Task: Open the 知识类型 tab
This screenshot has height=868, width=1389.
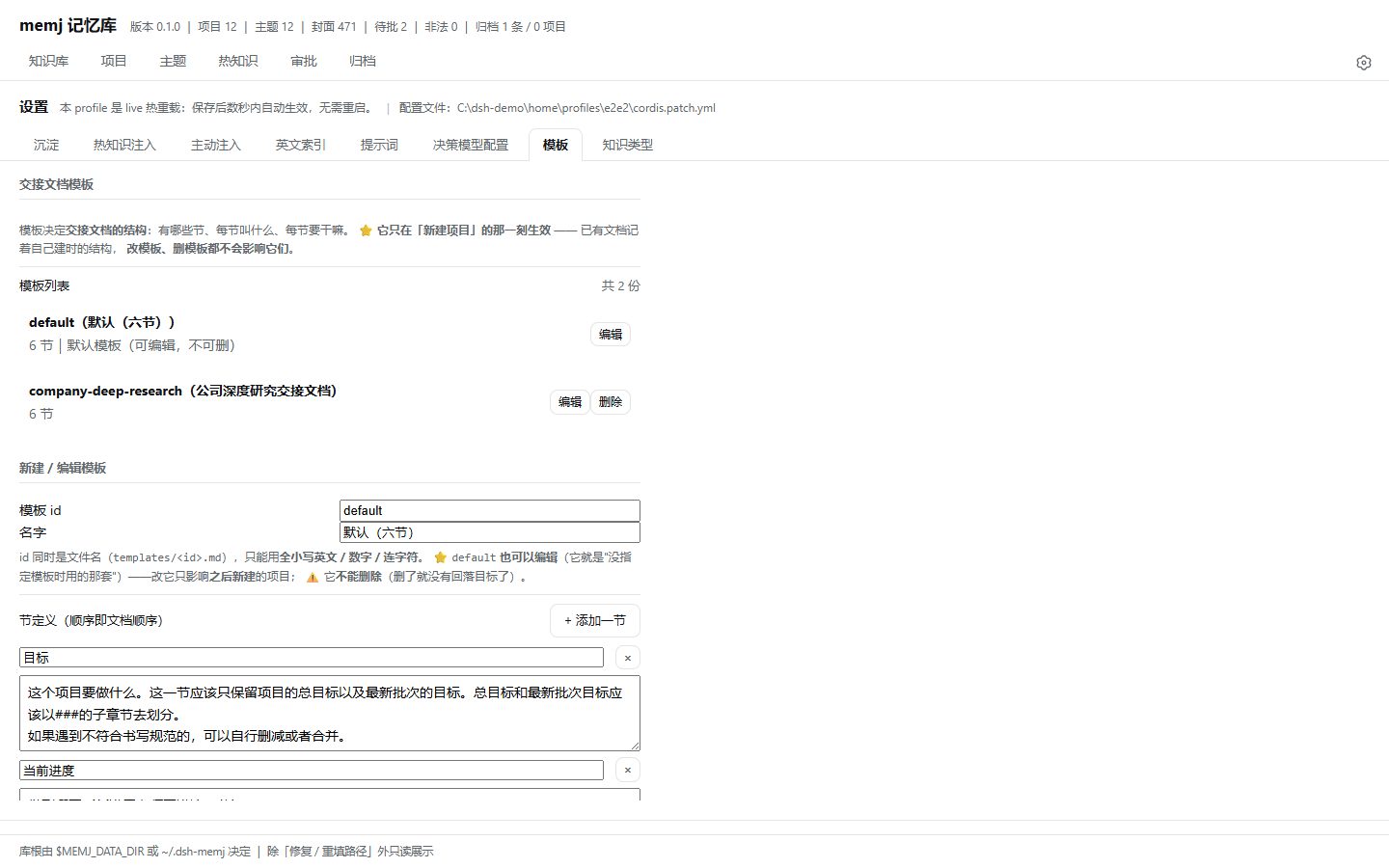Action: tap(628, 145)
